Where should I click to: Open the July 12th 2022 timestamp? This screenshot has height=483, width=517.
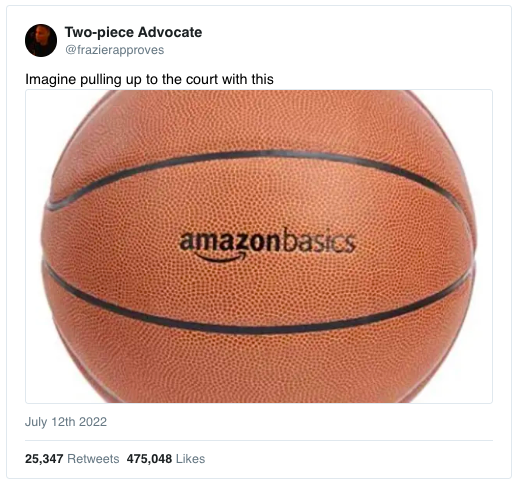point(66,422)
